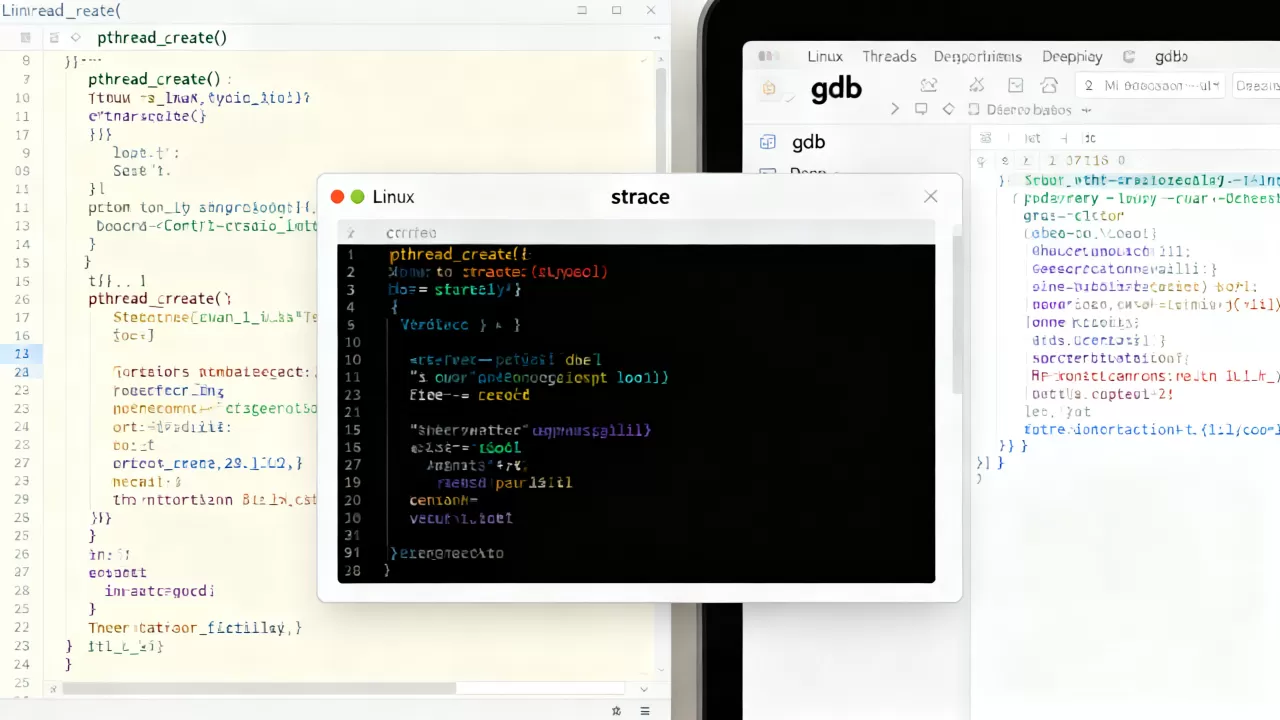This screenshot has width=1280, height=720.
Task: Click the "let" label in the gdb panel header
Action: pyautogui.click(x=1032, y=138)
